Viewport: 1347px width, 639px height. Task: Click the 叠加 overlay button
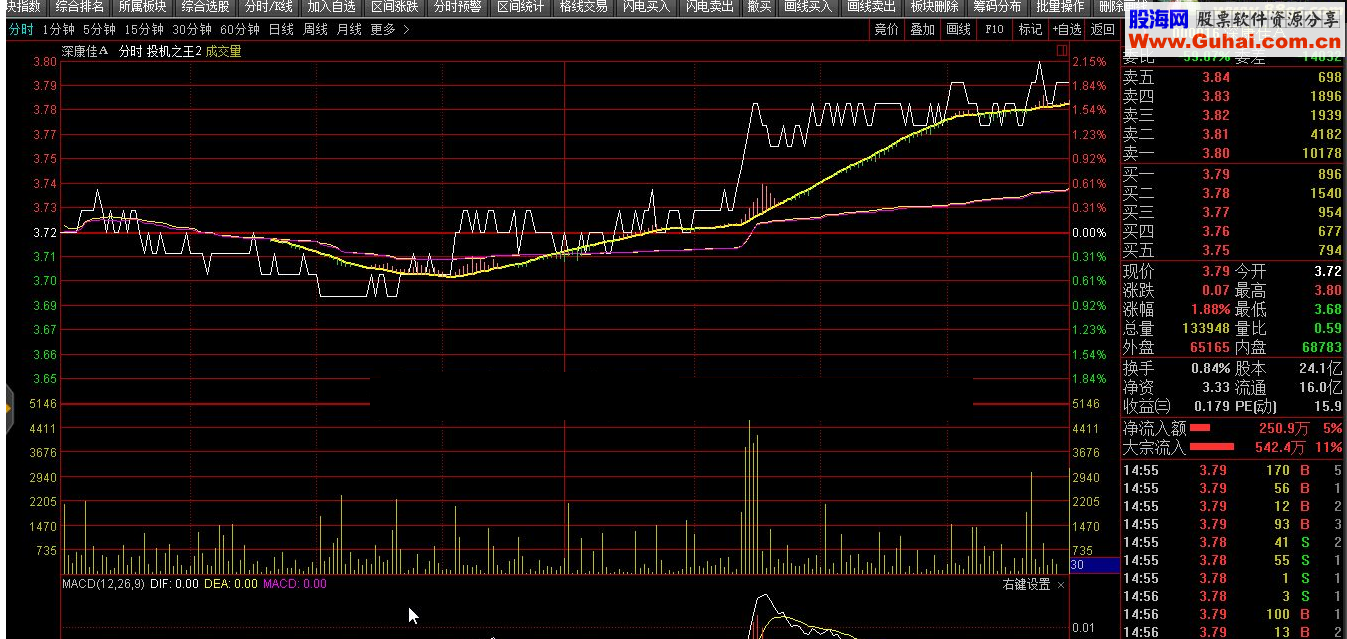922,29
